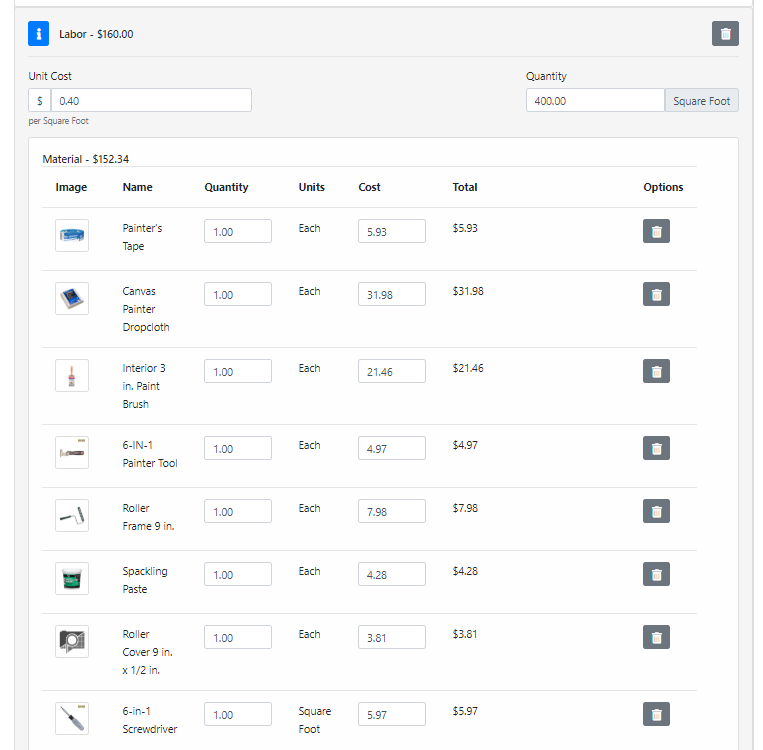Viewport: 763px width, 750px height.
Task: Edit Painter's Tape cost field 5.93
Action: pyautogui.click(x=392, y=231)
